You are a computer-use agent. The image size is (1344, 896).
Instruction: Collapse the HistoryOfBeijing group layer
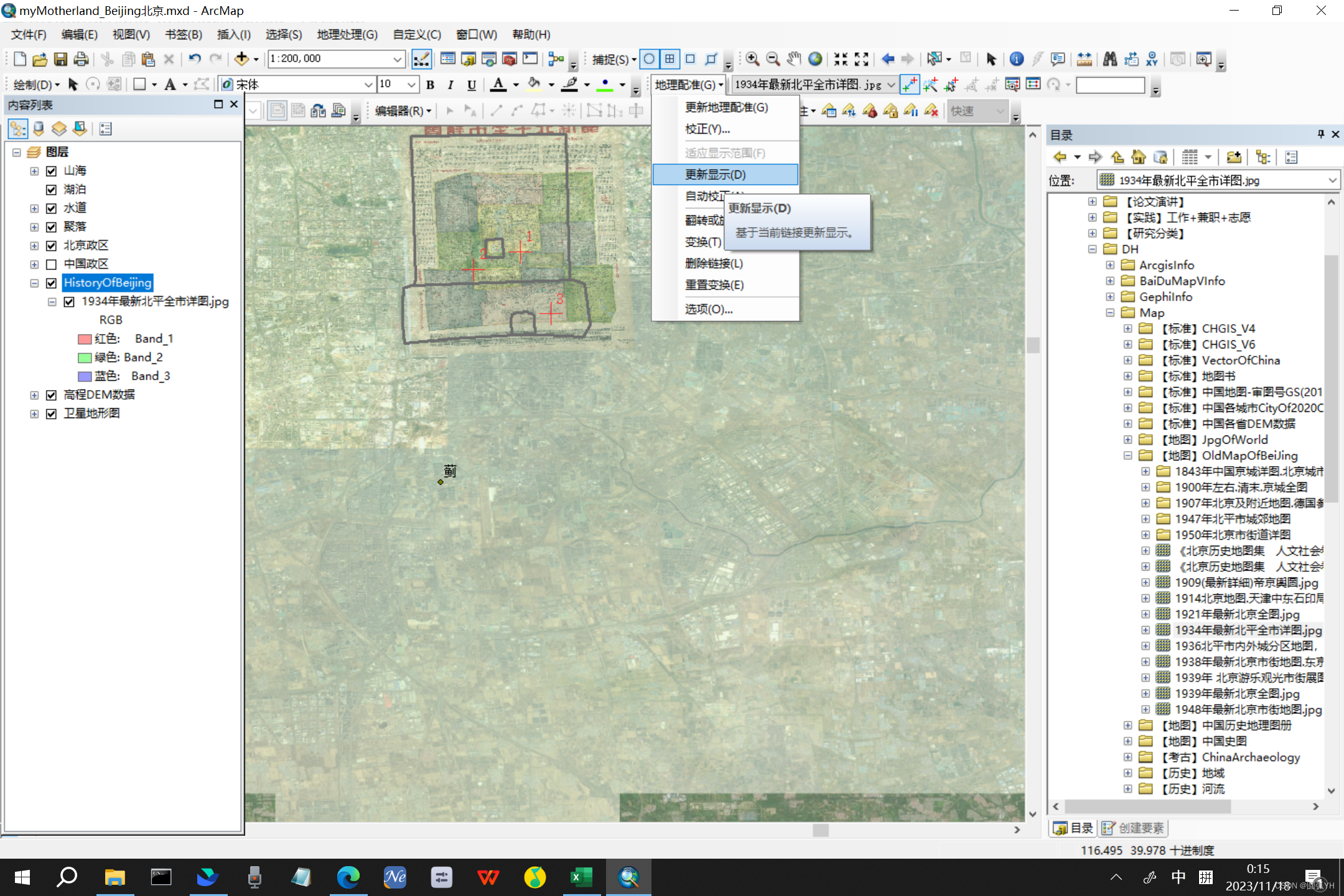tap(34, 282)
